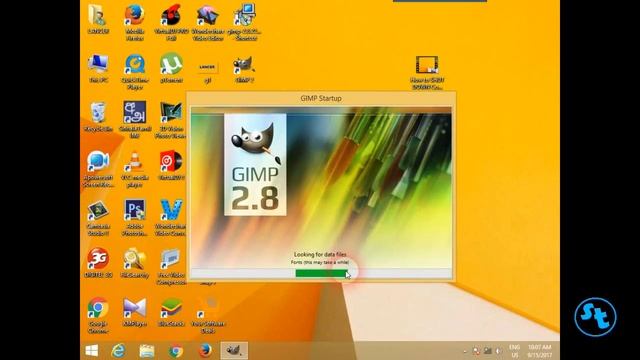Image resolution: width=640 pixels, height=360 pixels.
Task: Click the Windows Start button on the taskbar
Action: 91,351
